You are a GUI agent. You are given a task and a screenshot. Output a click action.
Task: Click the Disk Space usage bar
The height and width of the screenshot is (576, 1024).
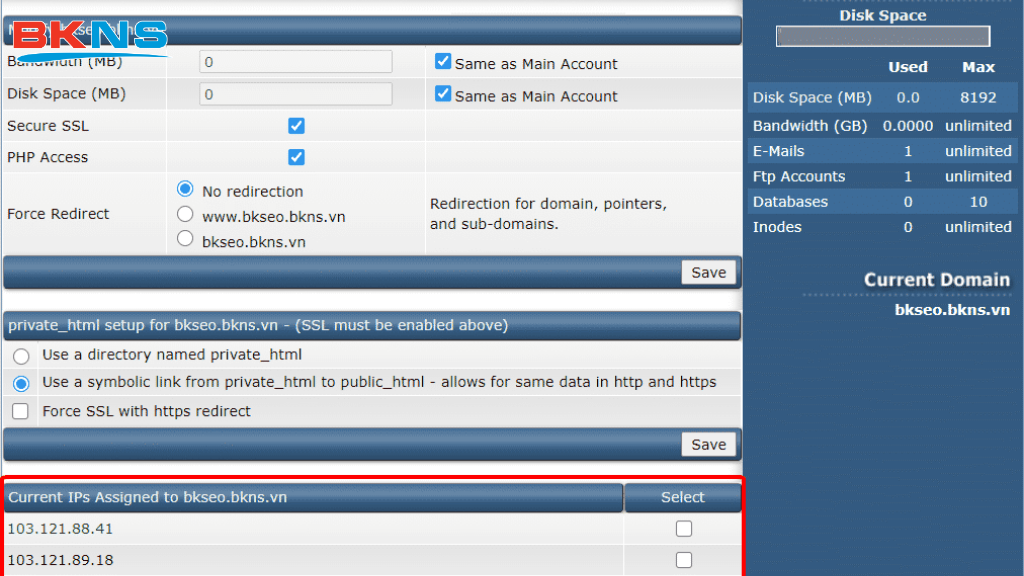[883, 37]
